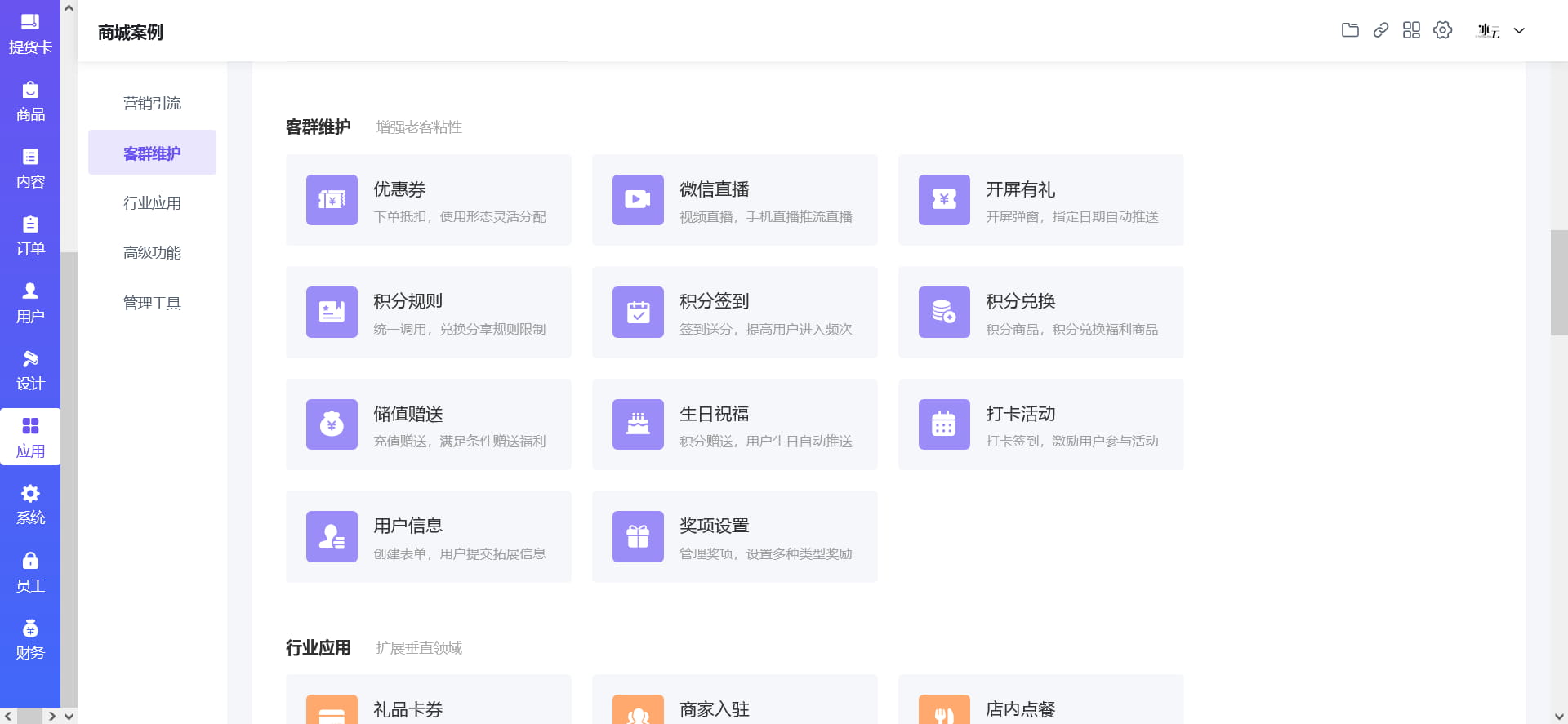This screenshot has height=724, width=1568.
Task: Click the 生日祝福 title text
Action: click(x=715, y=414)
